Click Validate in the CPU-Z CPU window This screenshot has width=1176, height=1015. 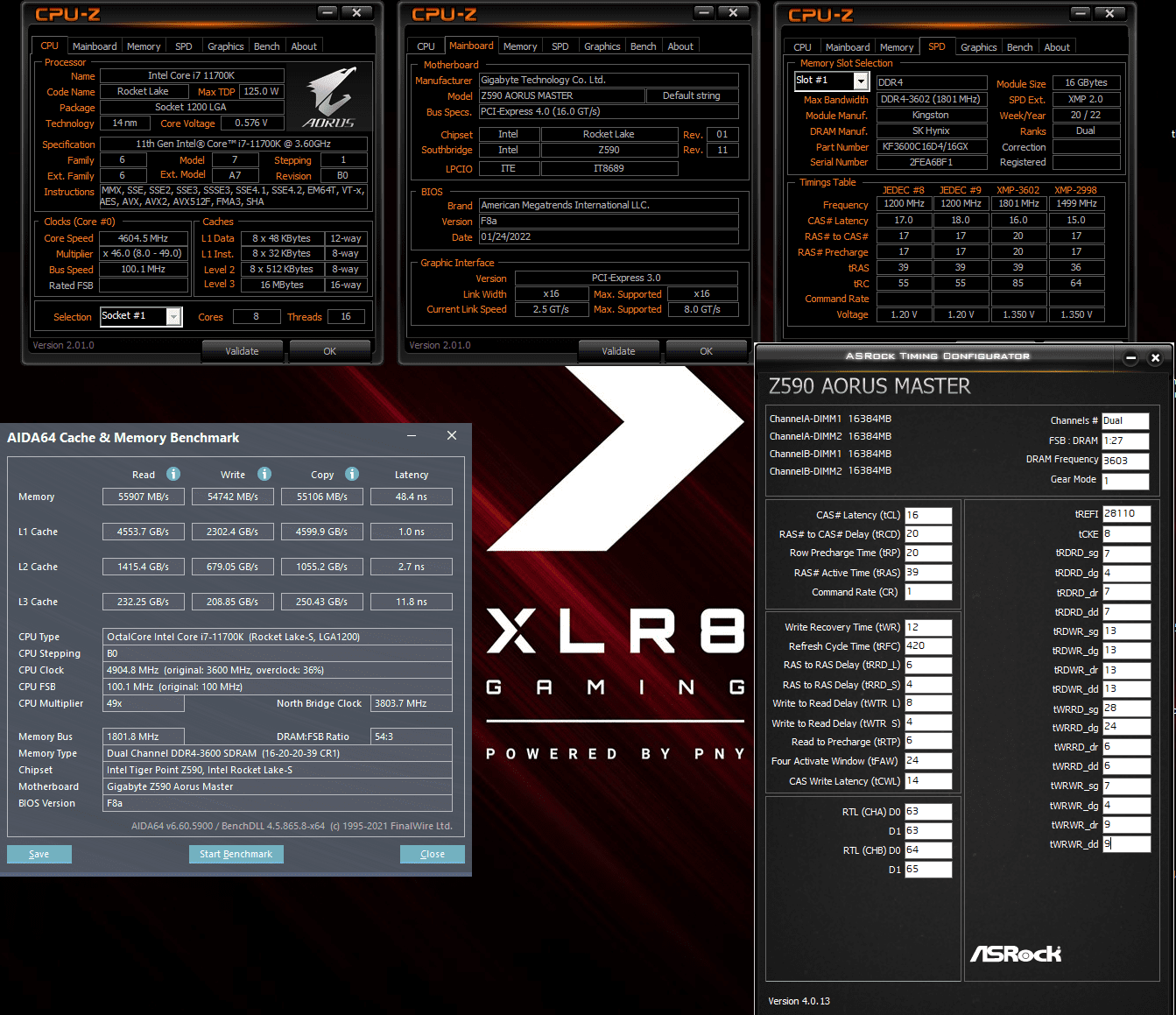pyautogui.click(x=243, y=351)
